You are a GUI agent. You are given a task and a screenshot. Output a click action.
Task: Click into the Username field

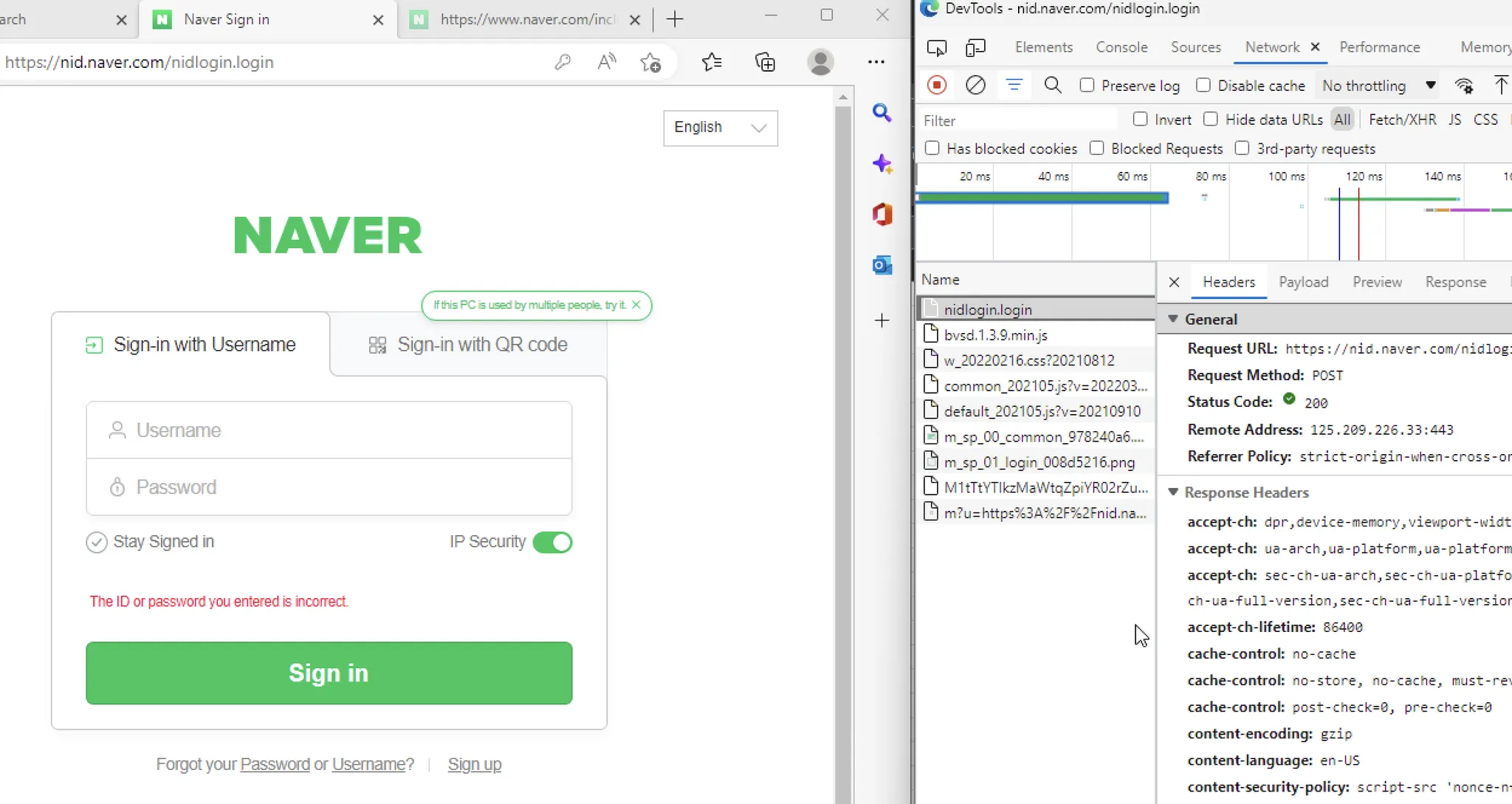329,430
